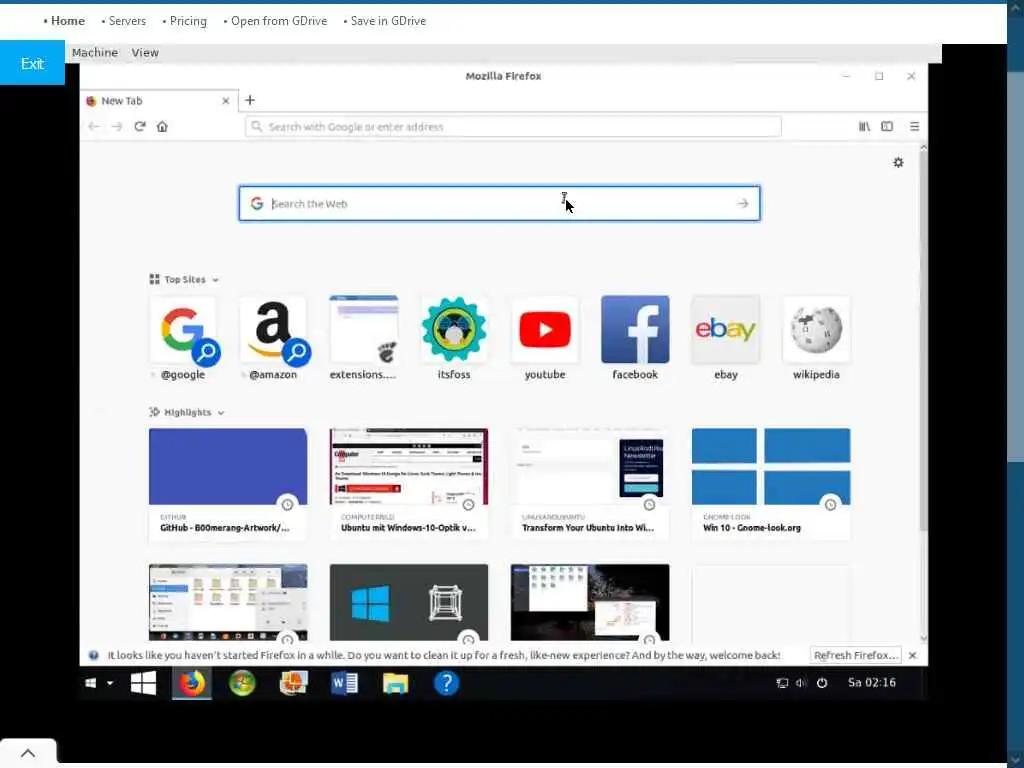Reload the page with the refresh icon
Screen dimensions: 1024x768
click(140, 127)
